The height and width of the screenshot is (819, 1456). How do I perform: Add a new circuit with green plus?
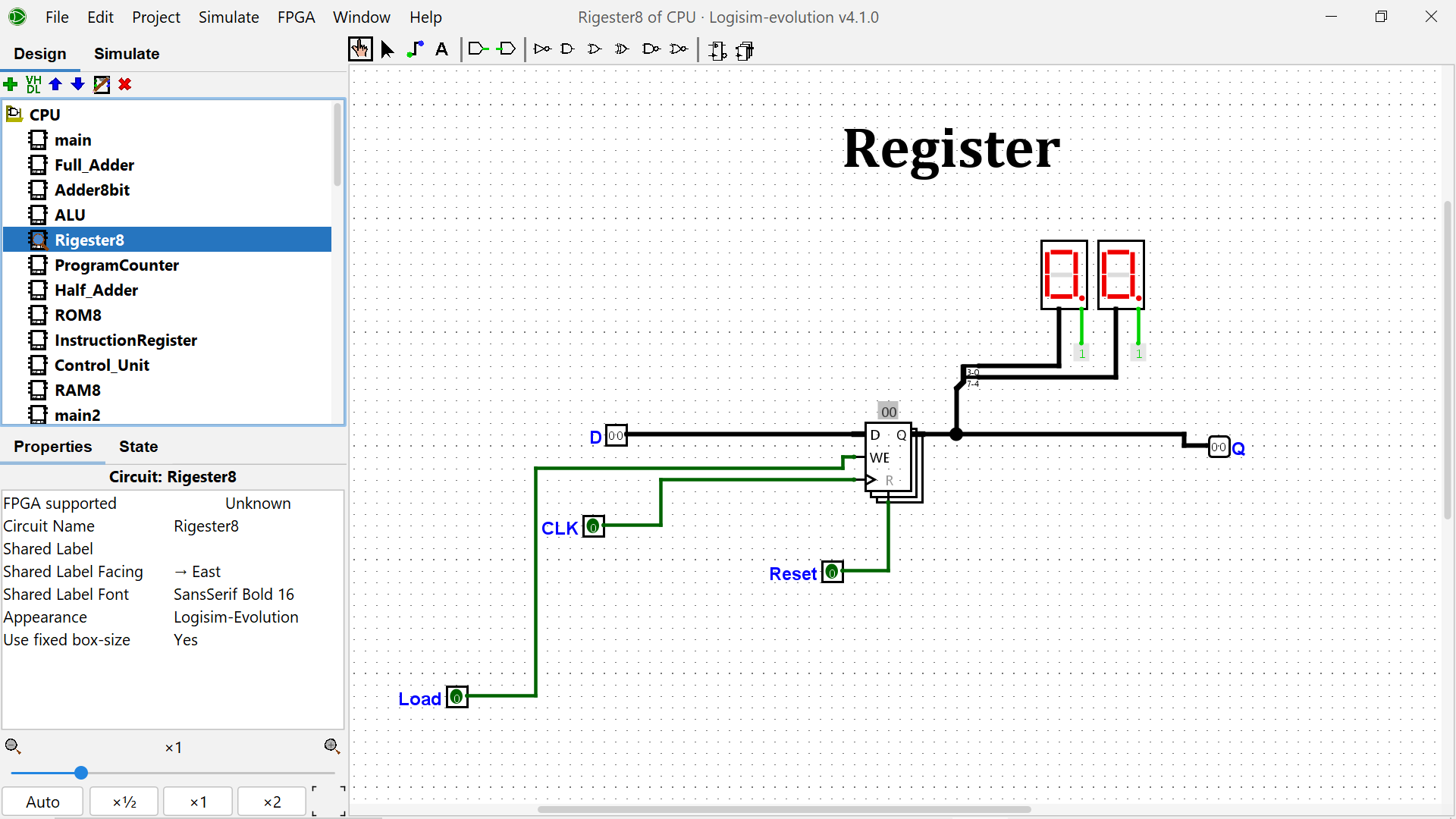[x=11, y=84]
